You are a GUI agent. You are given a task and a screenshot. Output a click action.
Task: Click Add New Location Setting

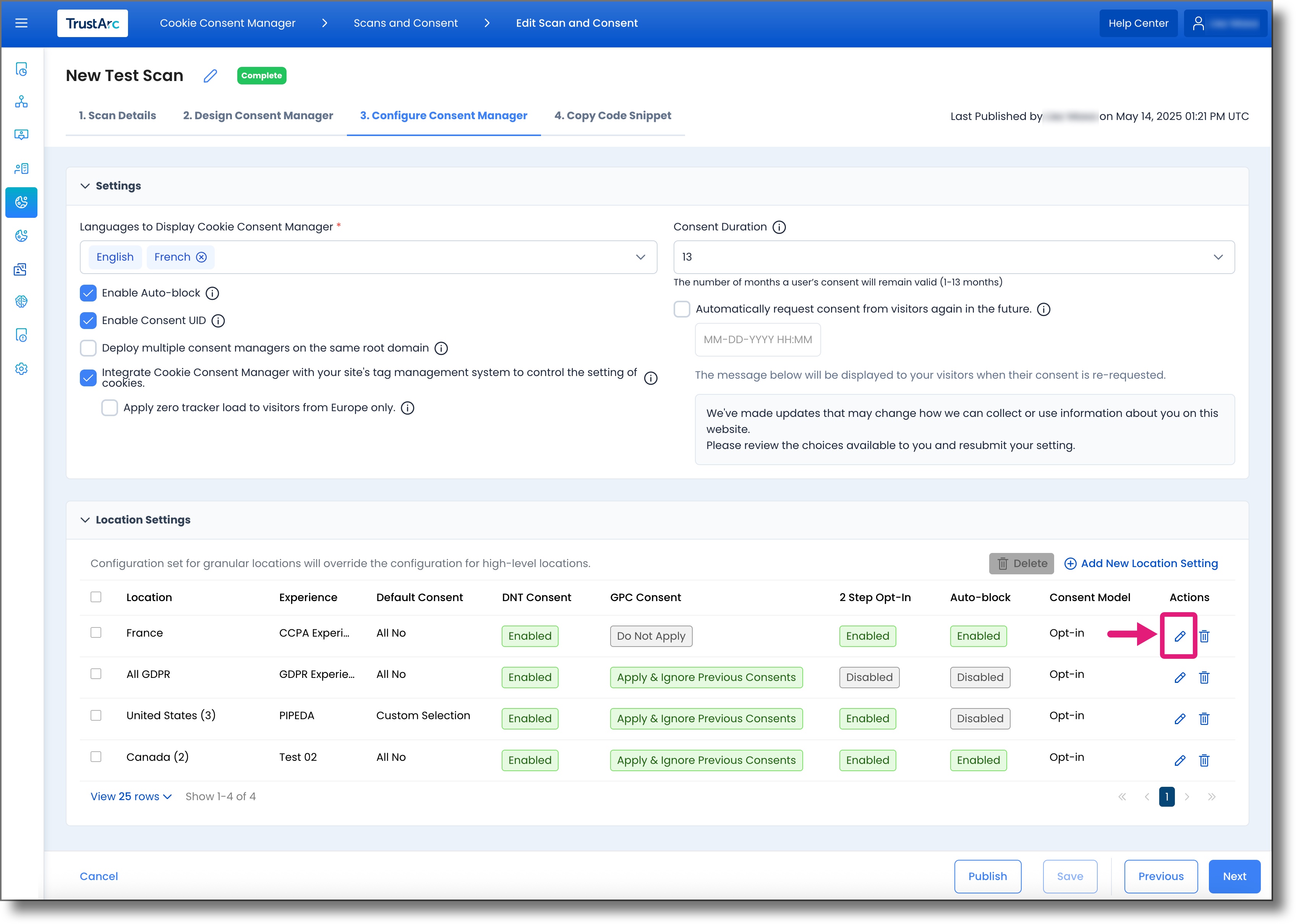point(1141,563)
